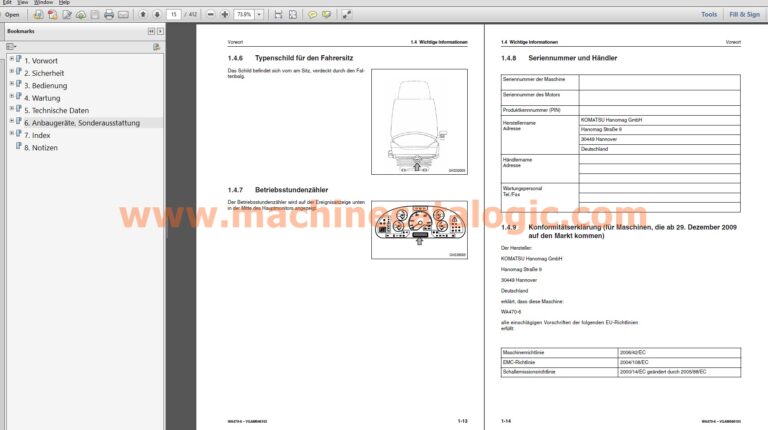768x430 pixels.
Task: Open the Help menu
Action: [x=64, y=2]
